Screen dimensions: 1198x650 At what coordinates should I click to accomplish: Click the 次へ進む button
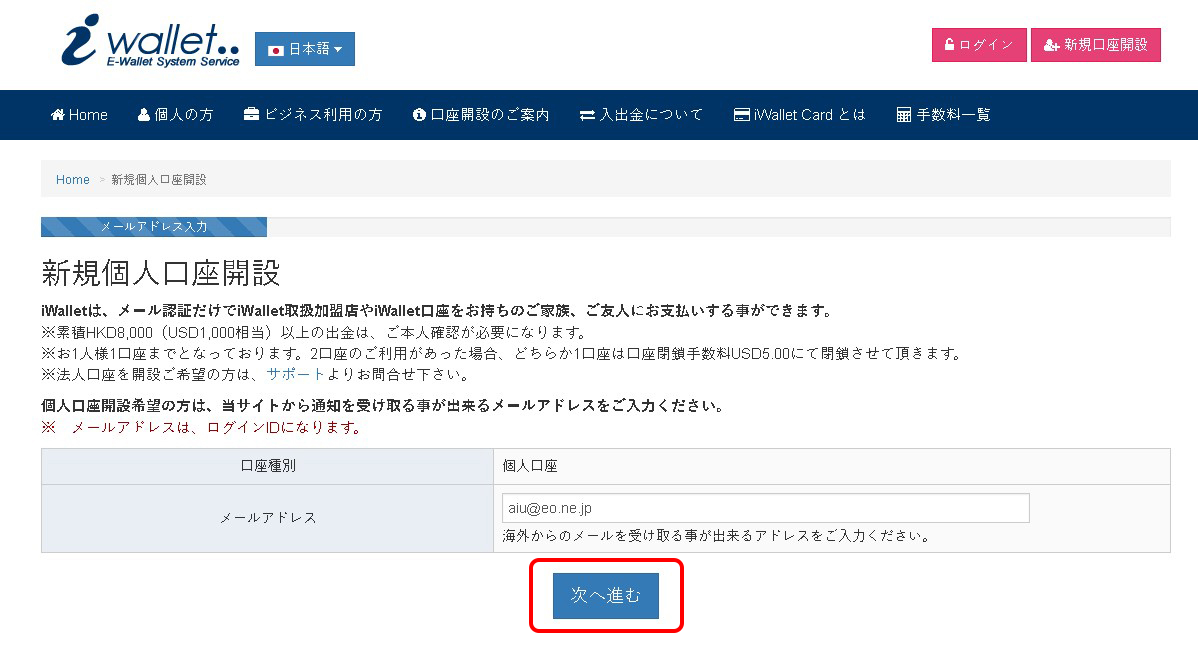606,596
